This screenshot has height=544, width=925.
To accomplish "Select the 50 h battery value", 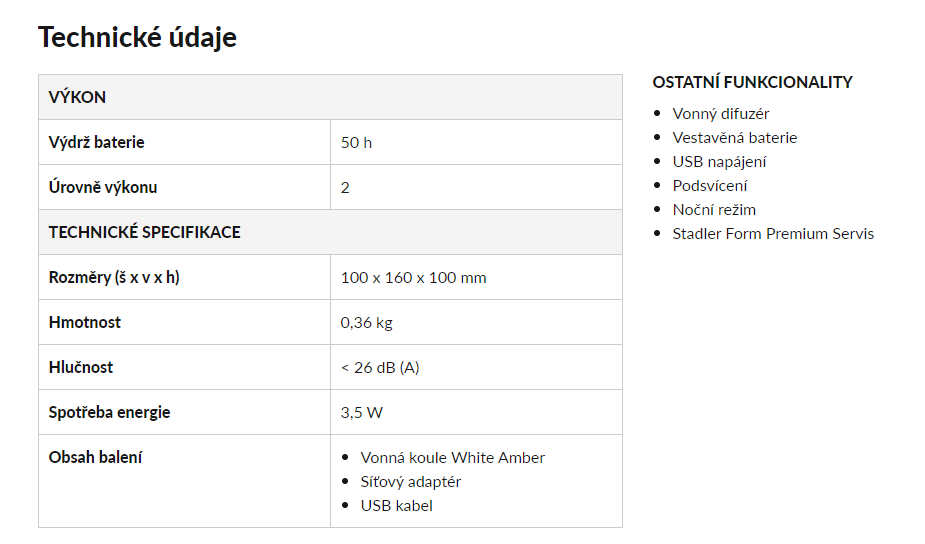I will point(356,143).
